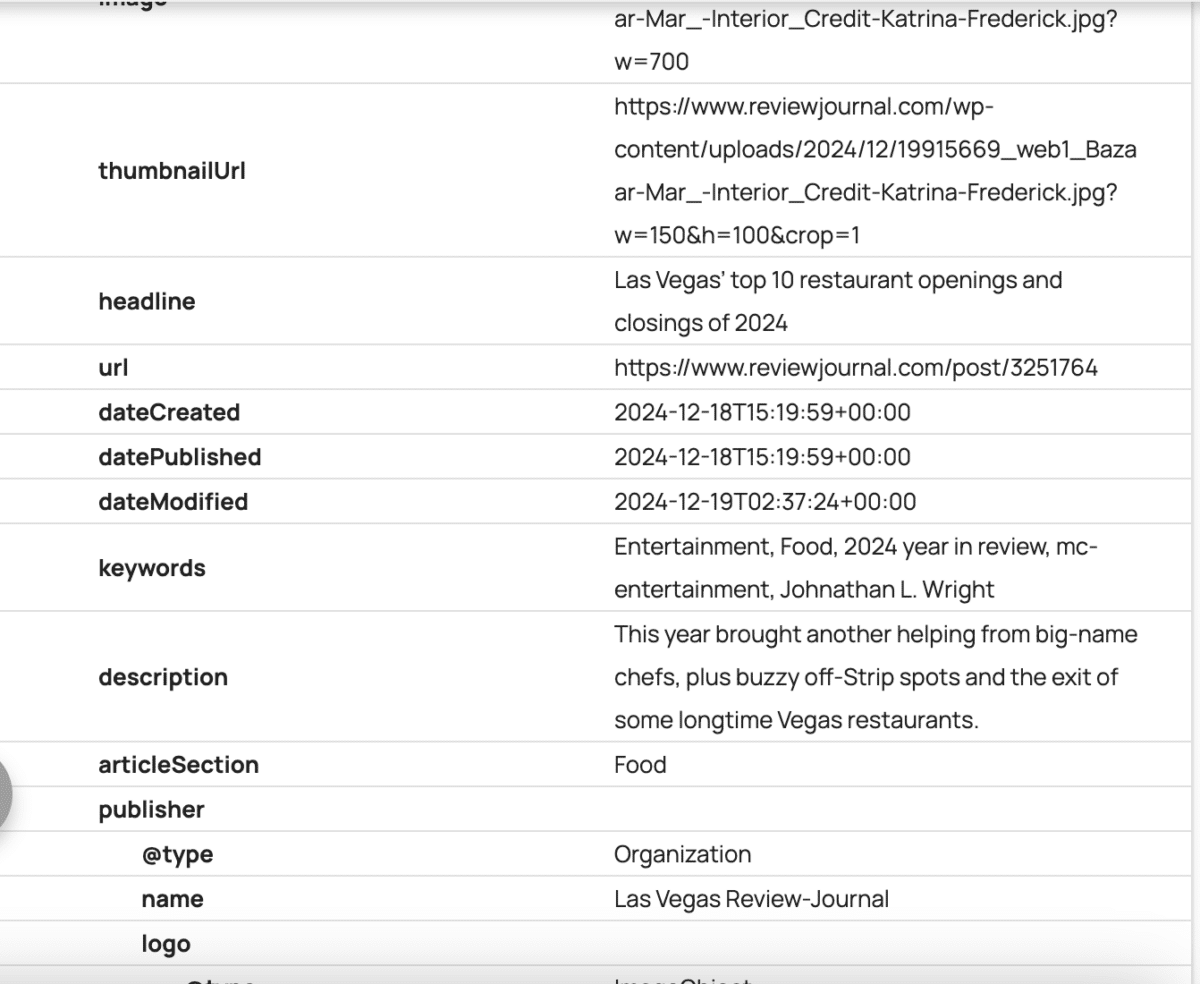The height and width of the screenshot is (984, 1200).
Task: Select the dateCreated timestamp value
Action: coord(762,412)
